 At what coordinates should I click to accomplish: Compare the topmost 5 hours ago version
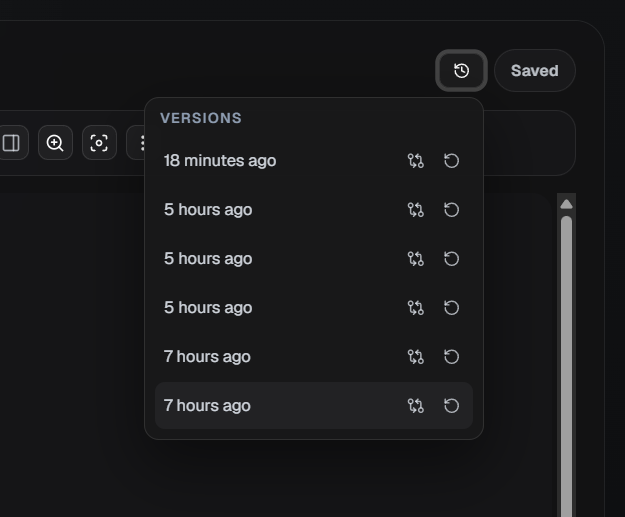click(415, 210)
